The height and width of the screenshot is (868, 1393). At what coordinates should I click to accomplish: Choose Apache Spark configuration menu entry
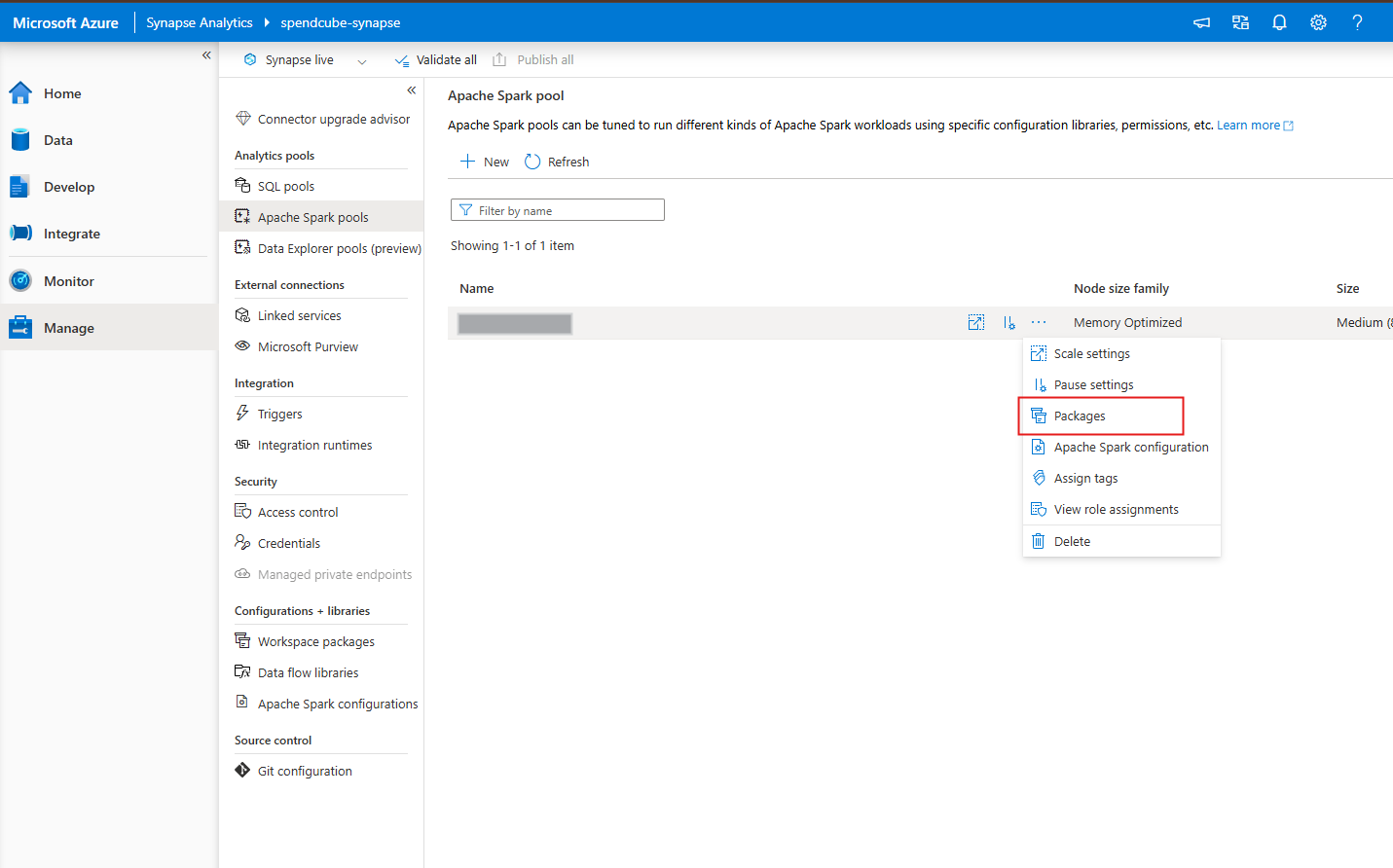click(1130, 448)
